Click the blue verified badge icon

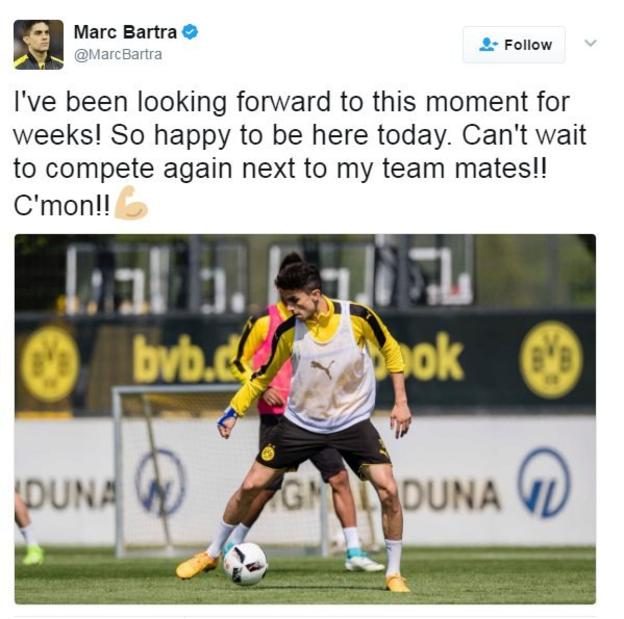[x=190, y=32]
